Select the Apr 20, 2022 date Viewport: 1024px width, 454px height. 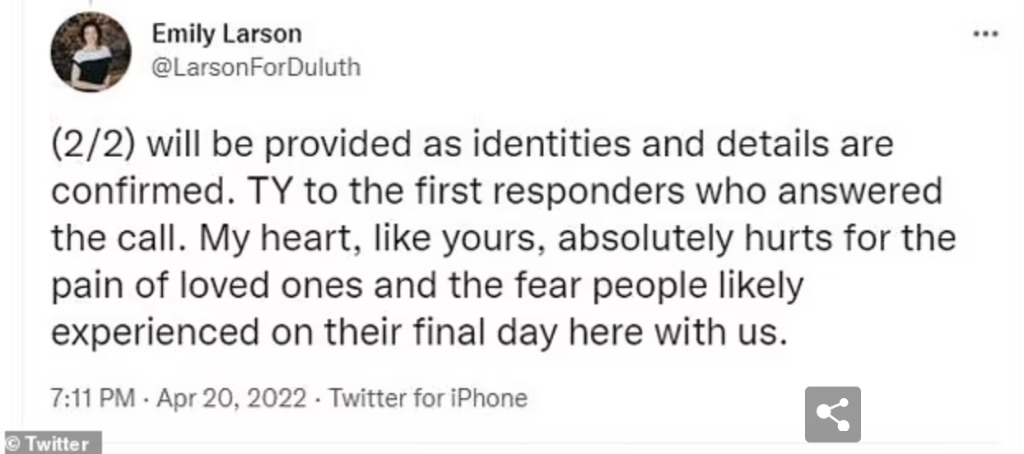(x=231, y=398)
